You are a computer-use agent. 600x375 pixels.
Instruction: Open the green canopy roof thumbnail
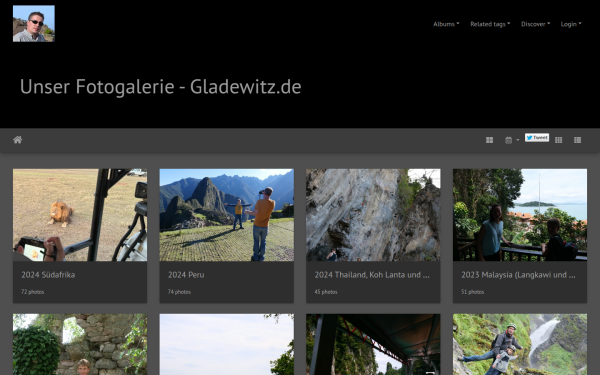pyautogui.click(x=373, y=344)
